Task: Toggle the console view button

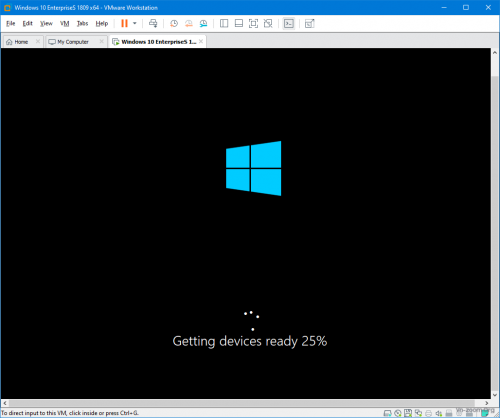Action: click(289, 23)
